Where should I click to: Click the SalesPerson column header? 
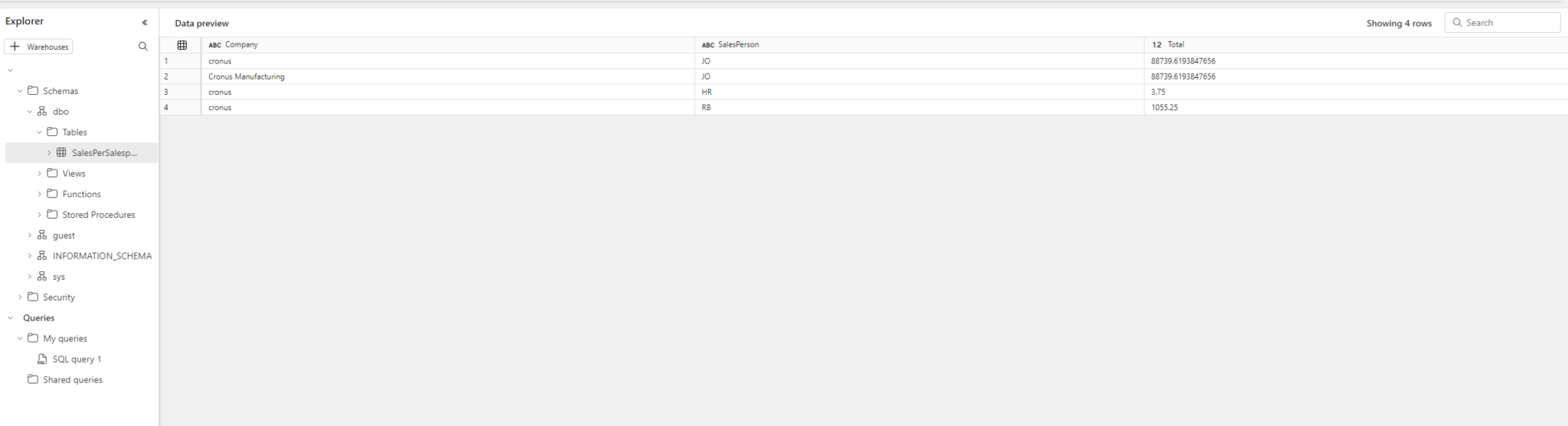pyautogui.click(x=738, y=45)
